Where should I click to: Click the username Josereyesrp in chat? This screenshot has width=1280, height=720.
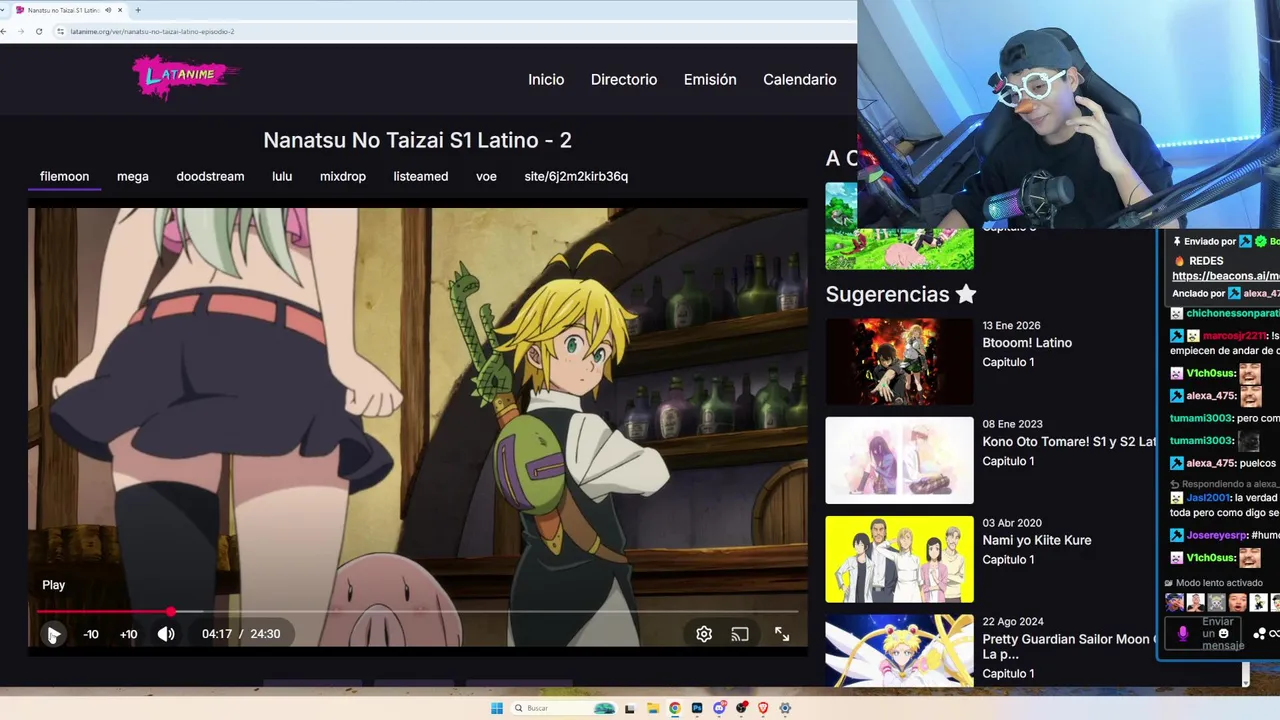tap(1217, 535)
